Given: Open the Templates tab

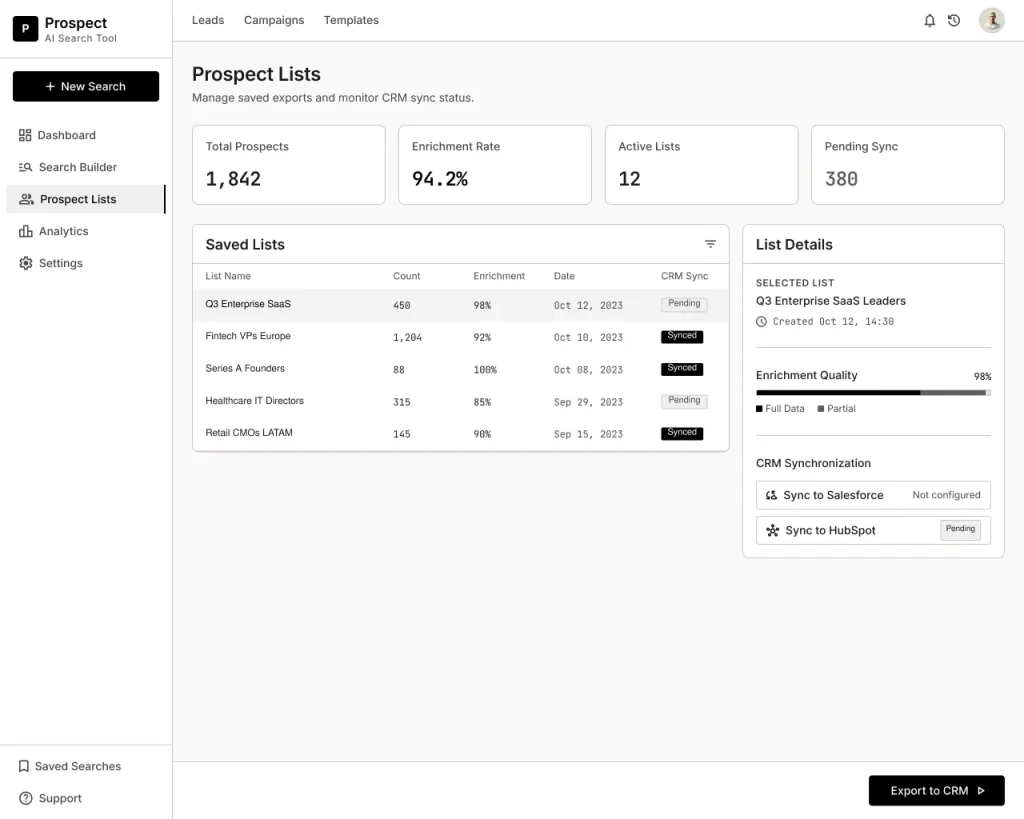Looking at the screenshot, I should [x=351, y=20].
